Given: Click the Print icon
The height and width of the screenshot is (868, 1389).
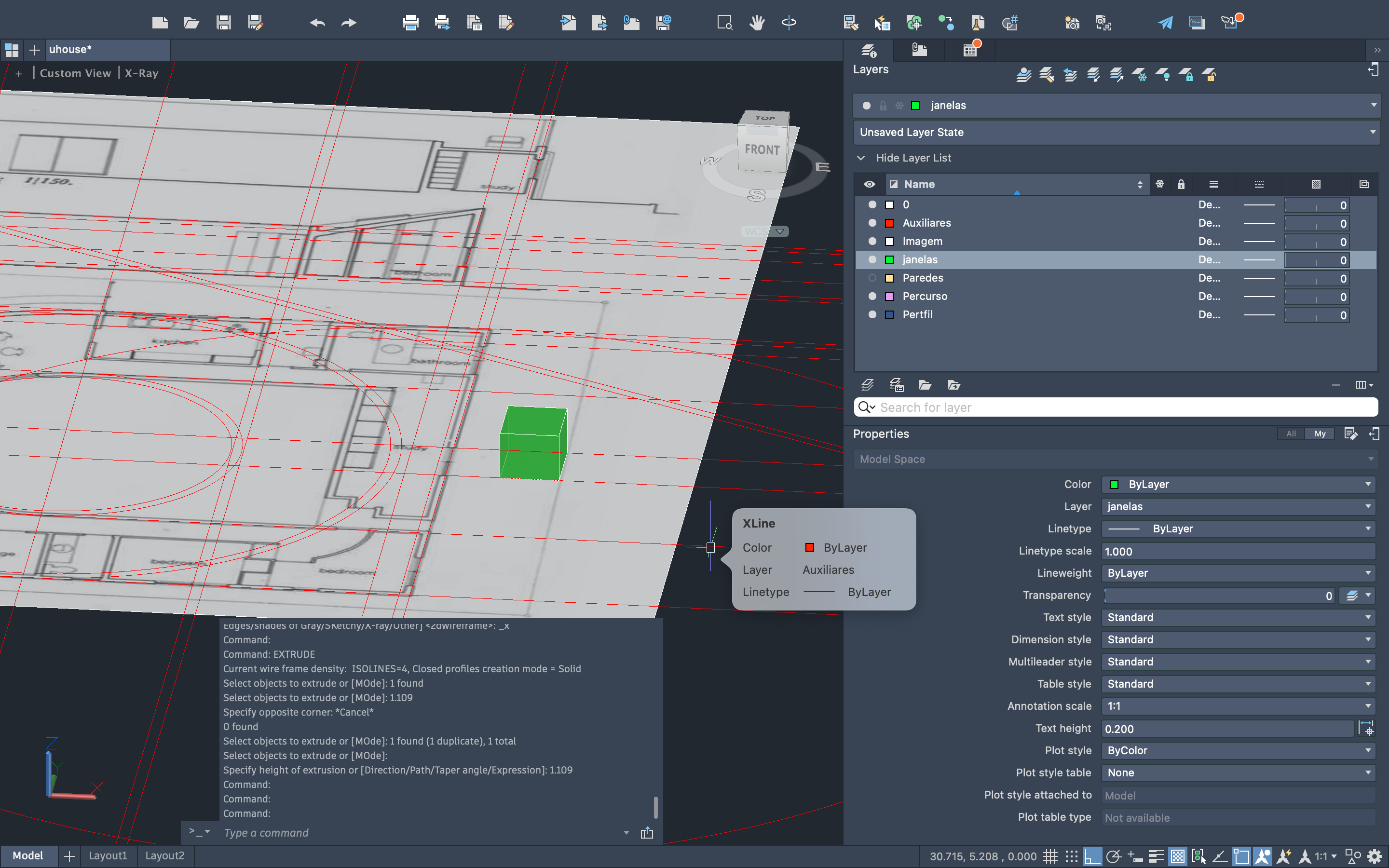Looking at the screenshot, I should coord(410,22).
